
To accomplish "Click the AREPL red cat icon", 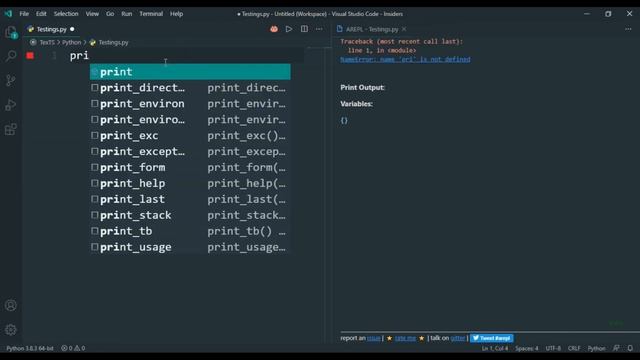I will click(x=274, y=29).
